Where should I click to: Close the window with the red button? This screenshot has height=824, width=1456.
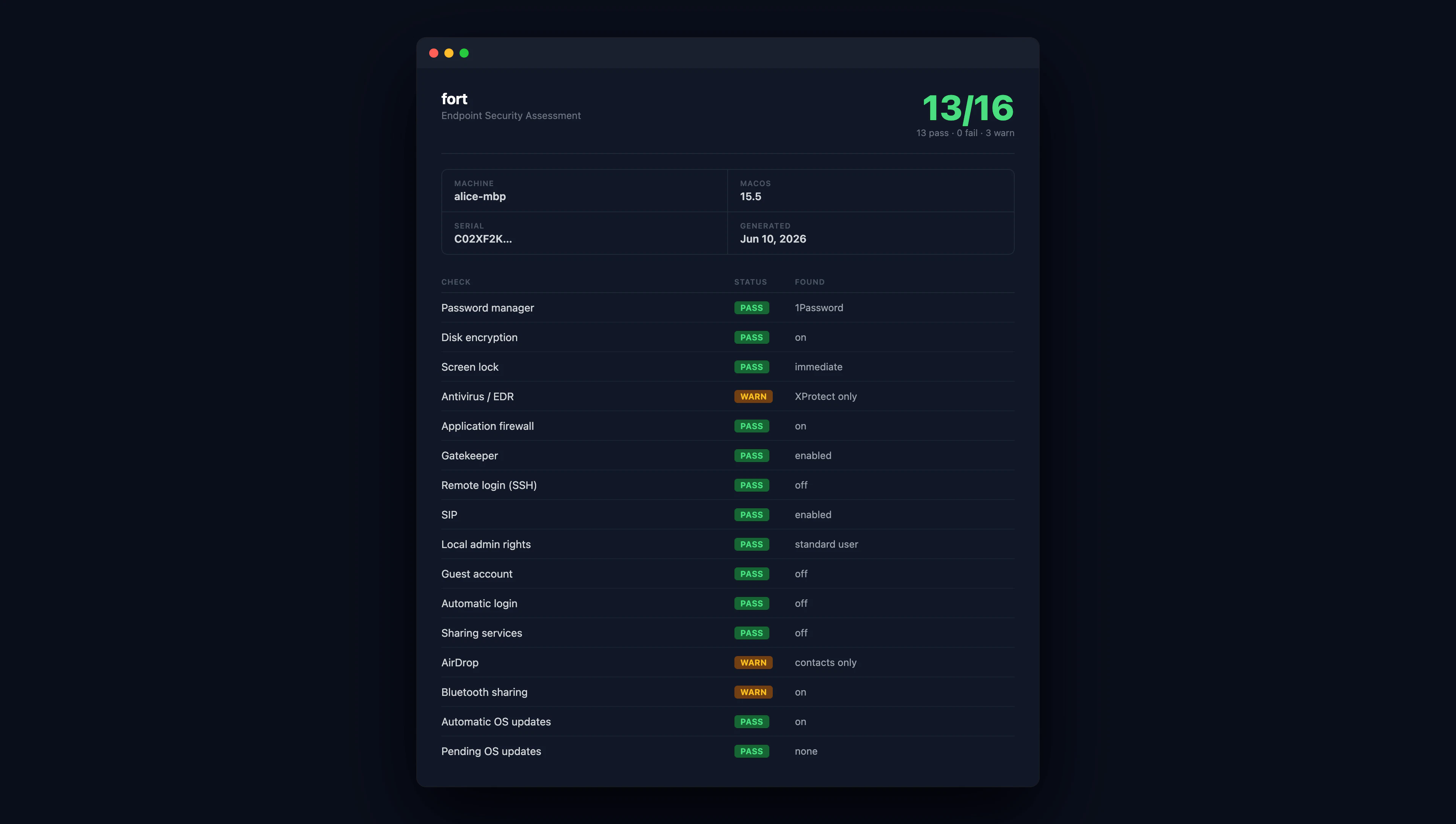pos(434,53)
